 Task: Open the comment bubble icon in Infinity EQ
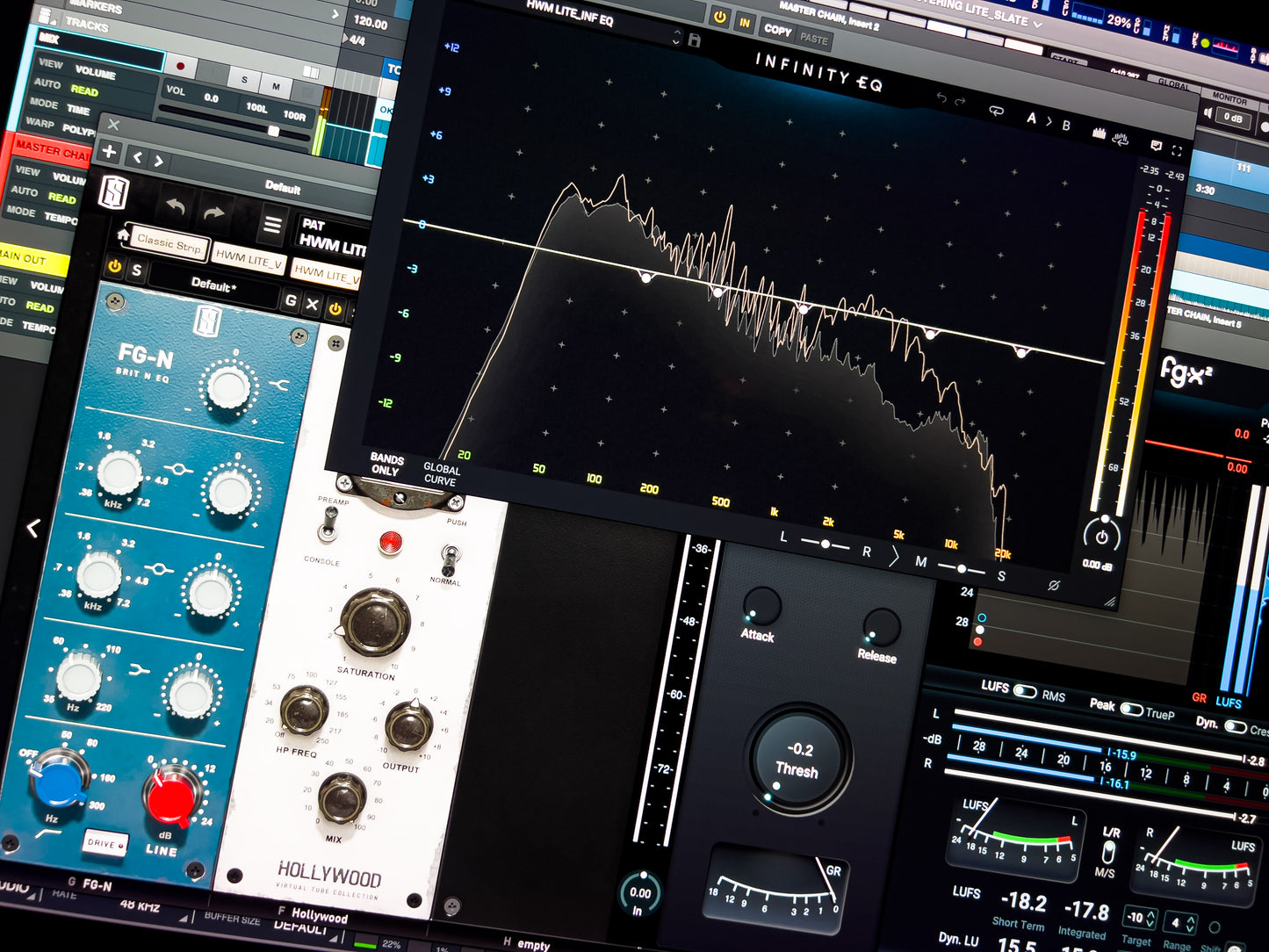tap(1157, 146)
